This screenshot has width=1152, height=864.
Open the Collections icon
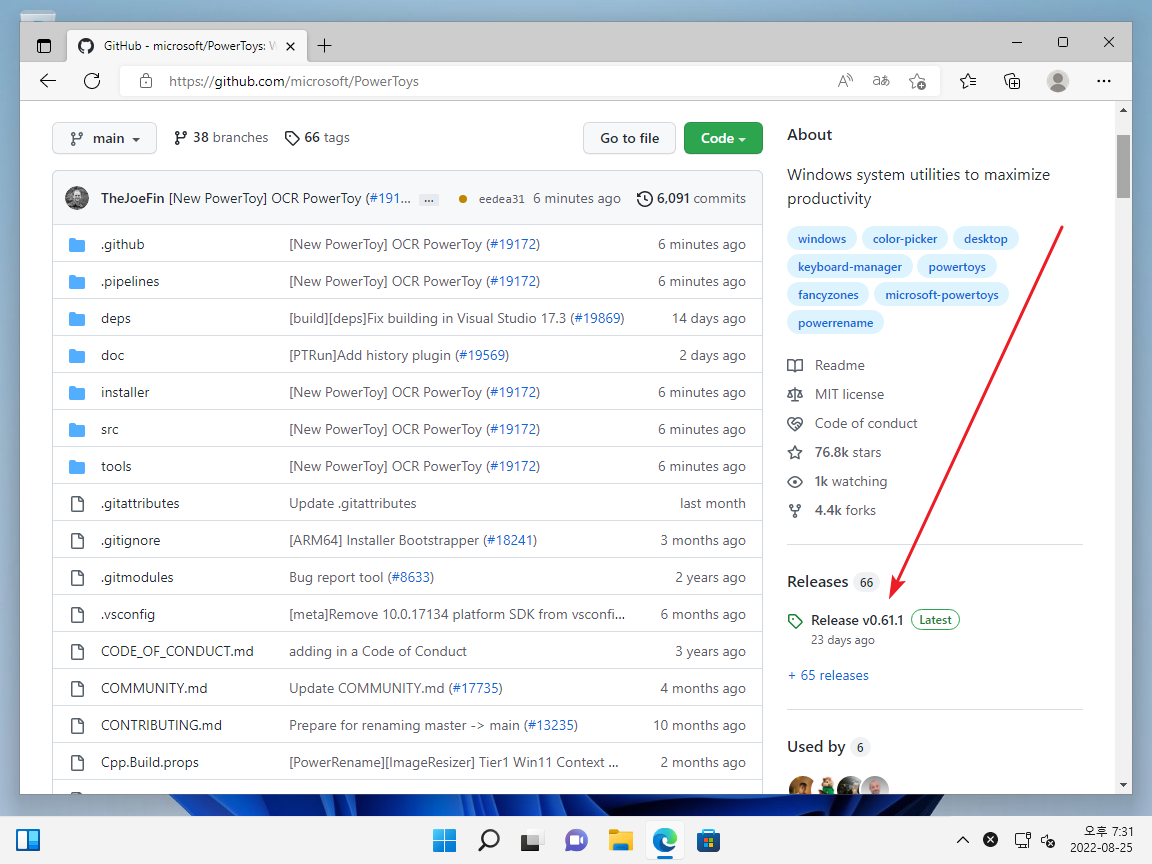pyautogui.click(x=1012, y=81)
